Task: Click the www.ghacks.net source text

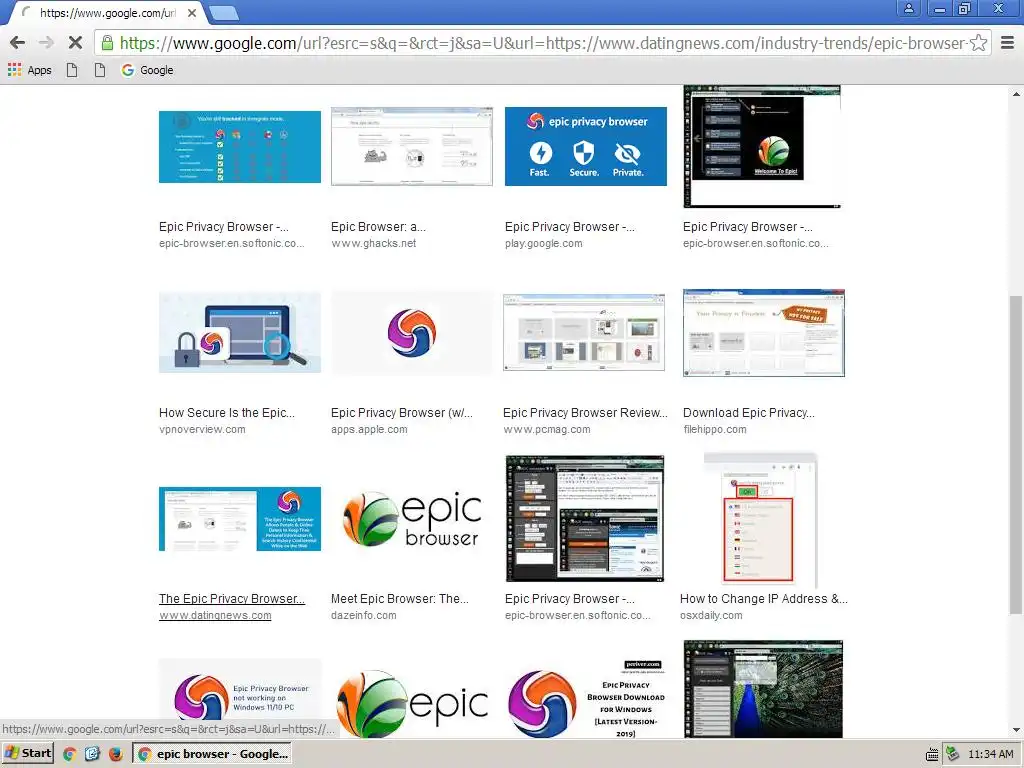Action: point(374,244)
